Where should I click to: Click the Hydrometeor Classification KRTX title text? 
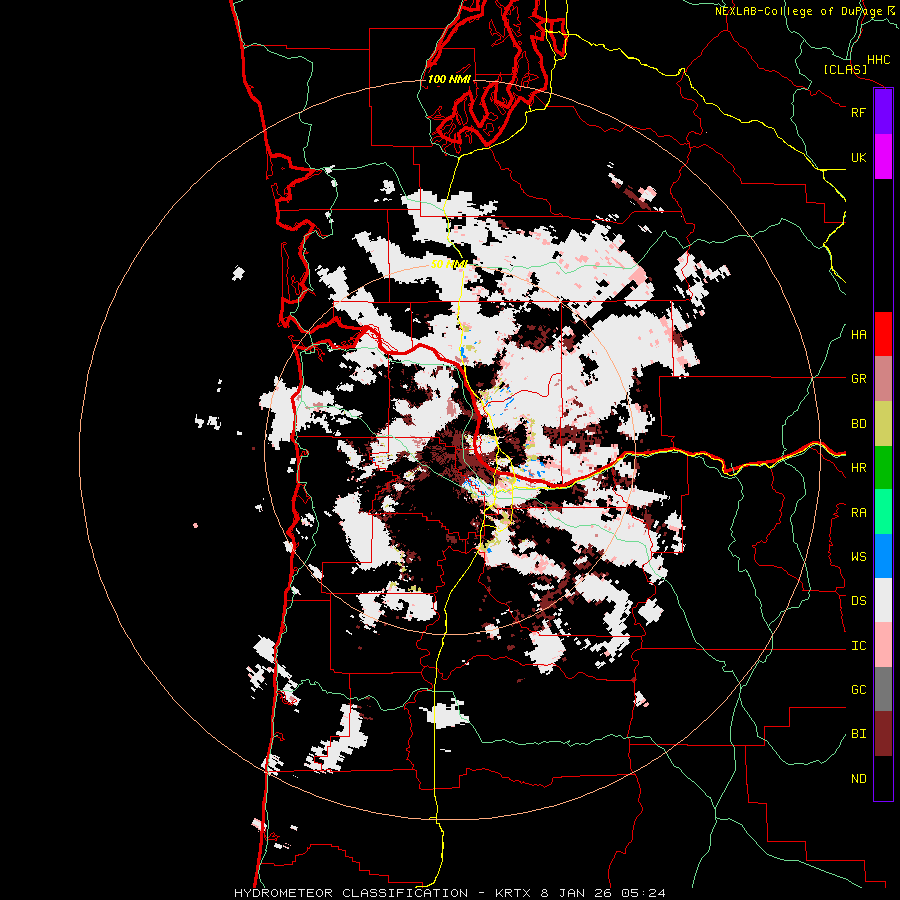450,893
